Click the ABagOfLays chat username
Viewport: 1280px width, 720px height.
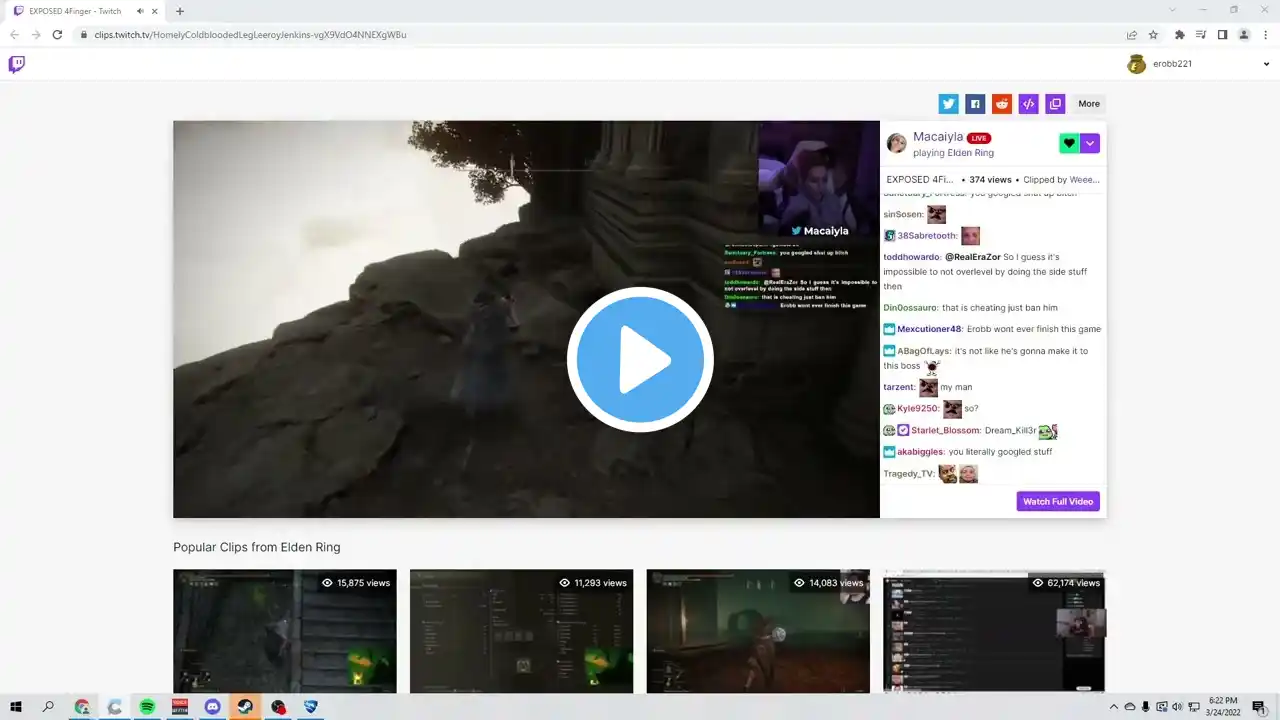coord(924,351)
